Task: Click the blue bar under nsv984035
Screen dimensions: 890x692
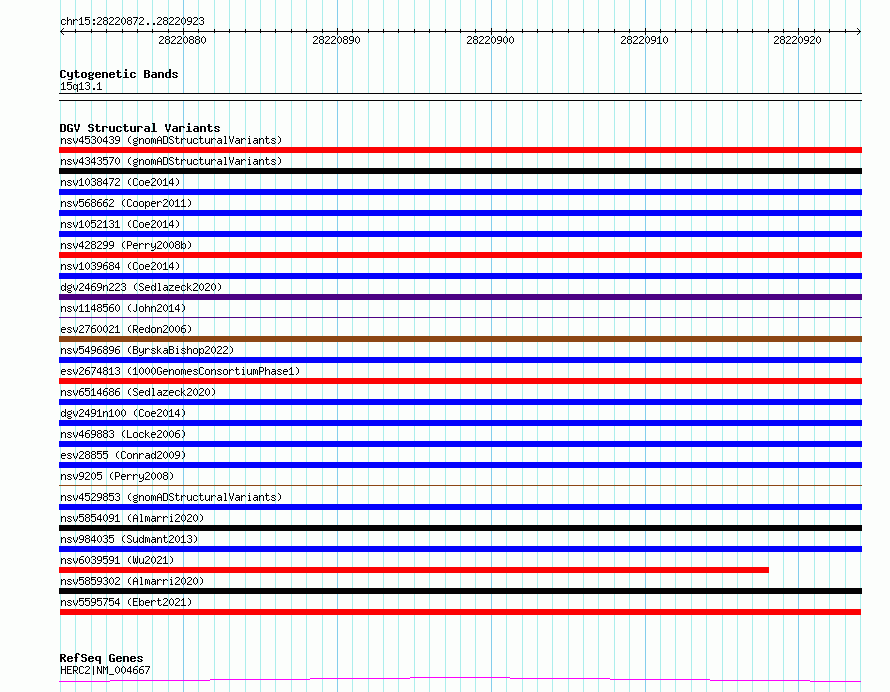Action: (x=460, y=549)
